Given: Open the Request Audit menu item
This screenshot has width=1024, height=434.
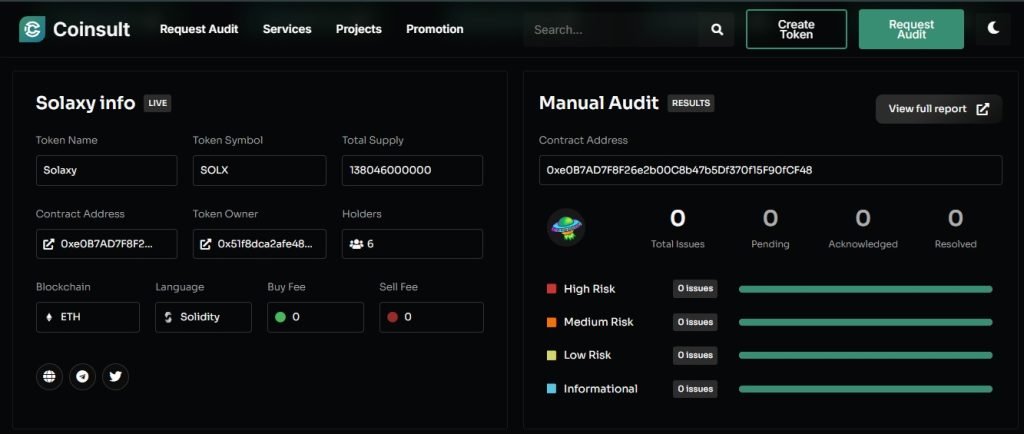Looking at the screenshot, I should tap(199, 29).
